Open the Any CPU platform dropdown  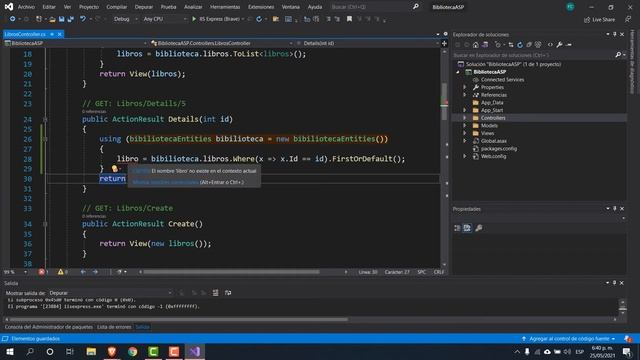[165, 19]
